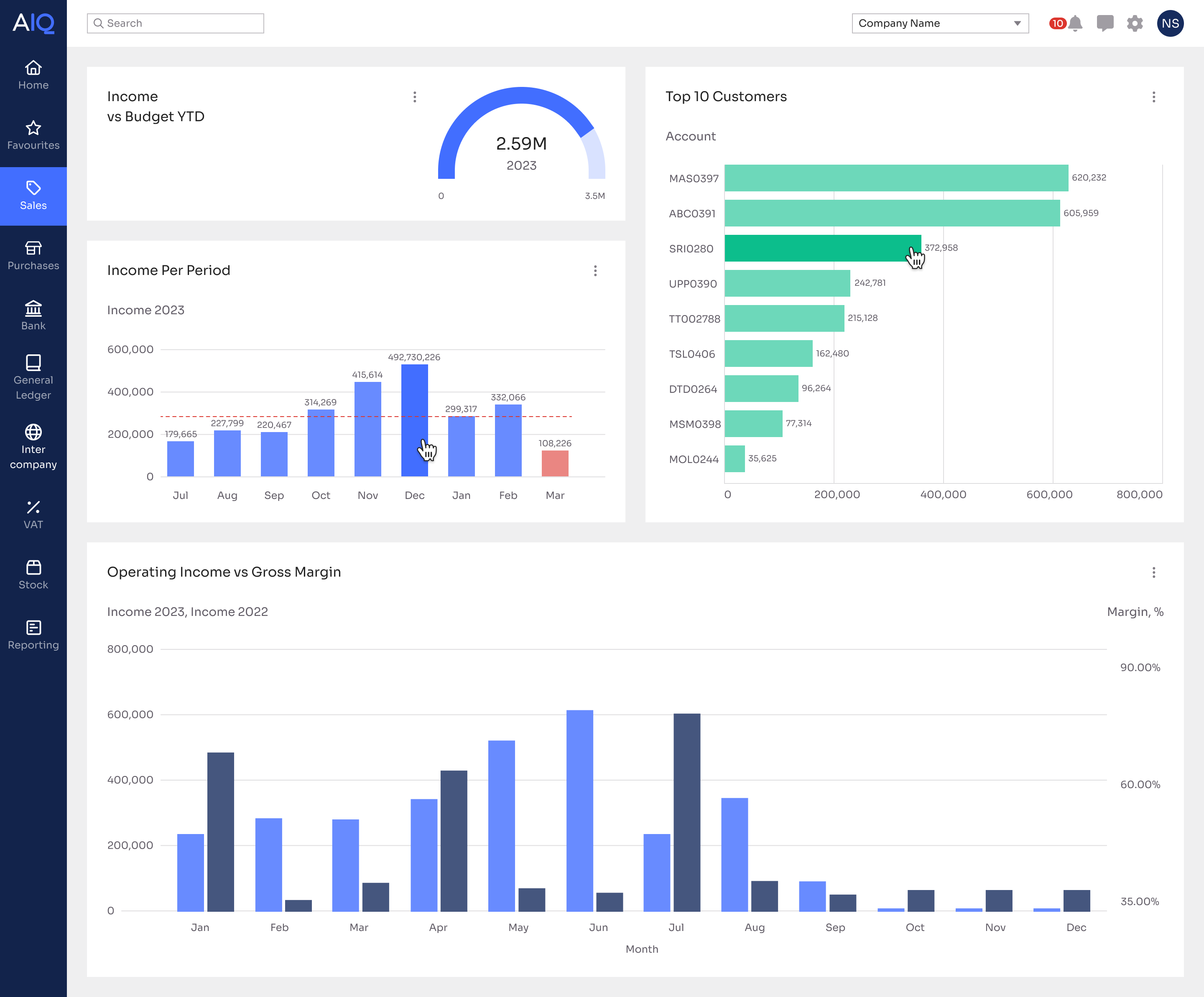
Task: Expand the Company Name dropdown
Action: pyautogui.click(x=940, y=23)
